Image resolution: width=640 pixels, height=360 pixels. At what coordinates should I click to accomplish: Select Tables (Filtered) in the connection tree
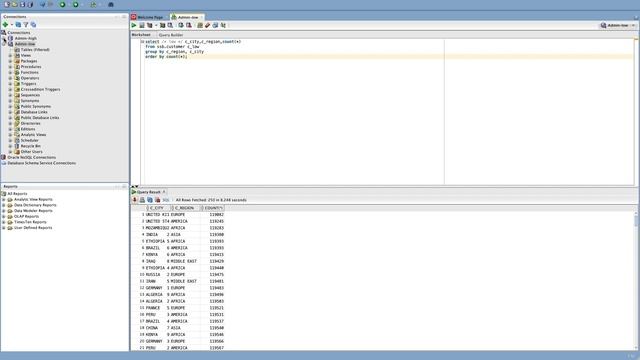pyautogui.click(x=35, y=50)
